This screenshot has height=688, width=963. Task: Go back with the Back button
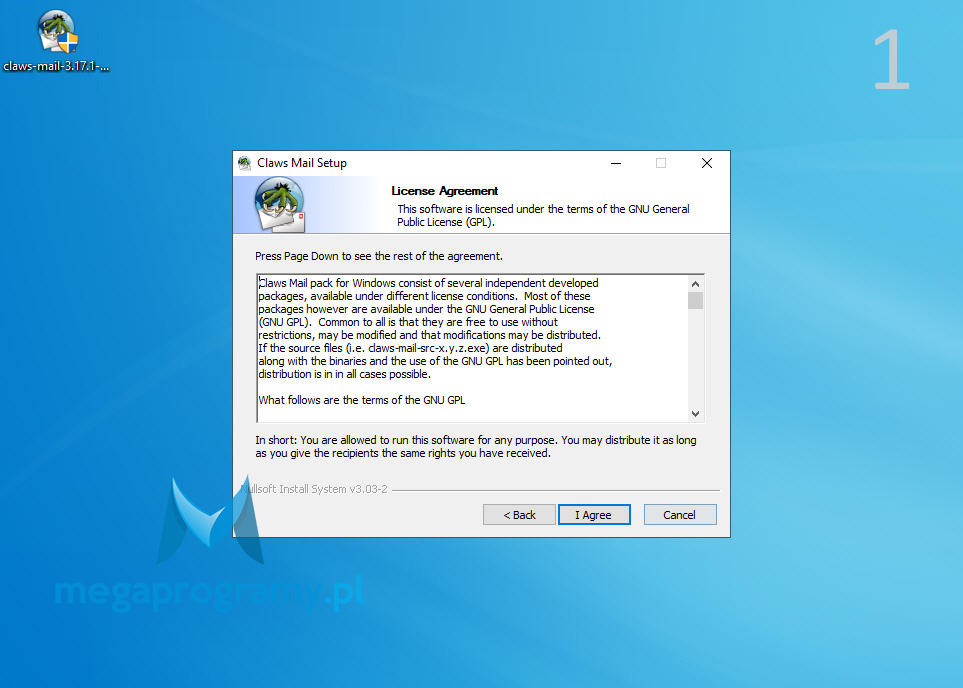coord(520,515)
